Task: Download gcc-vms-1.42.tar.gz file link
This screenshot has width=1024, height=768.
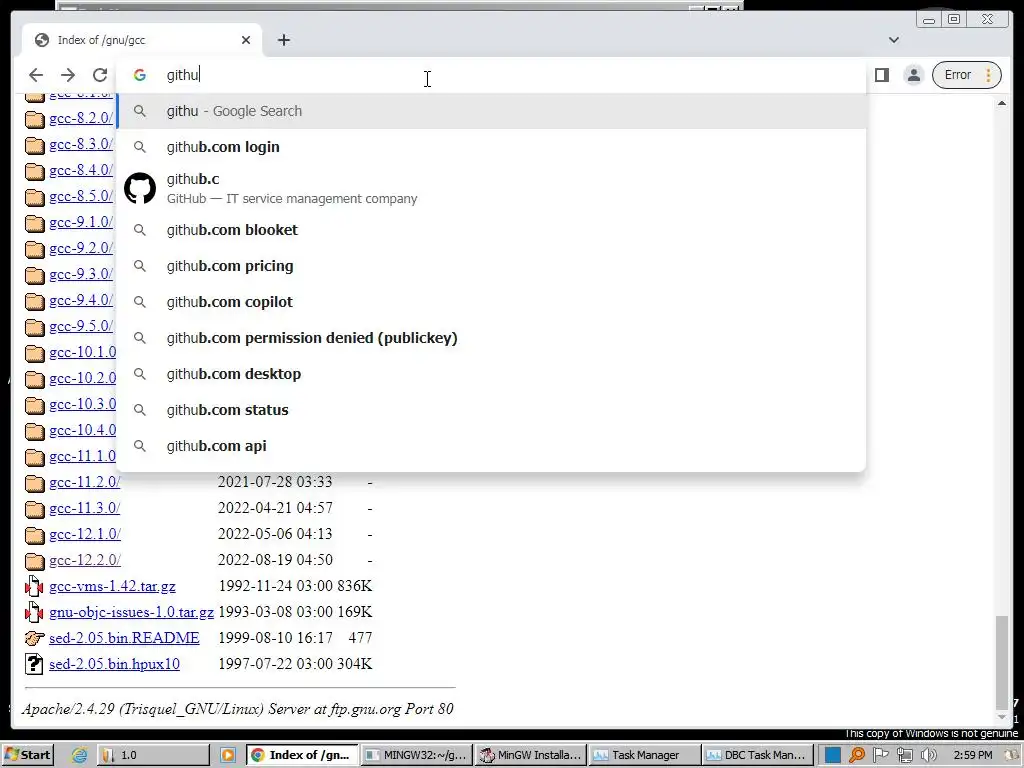Action: click(112, 586)
